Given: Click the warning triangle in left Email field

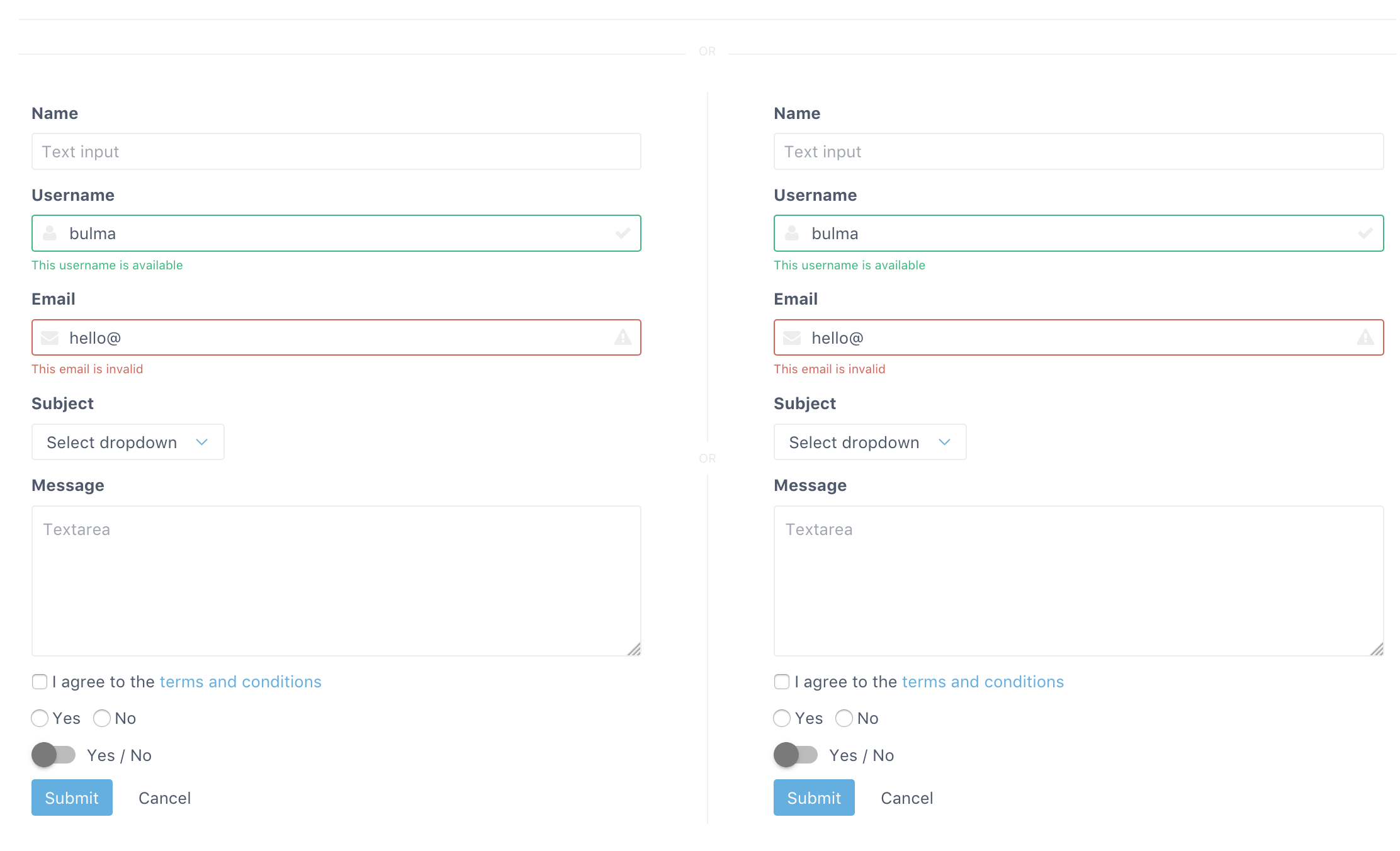Looking at the screenshot, I should coord(623,337).
